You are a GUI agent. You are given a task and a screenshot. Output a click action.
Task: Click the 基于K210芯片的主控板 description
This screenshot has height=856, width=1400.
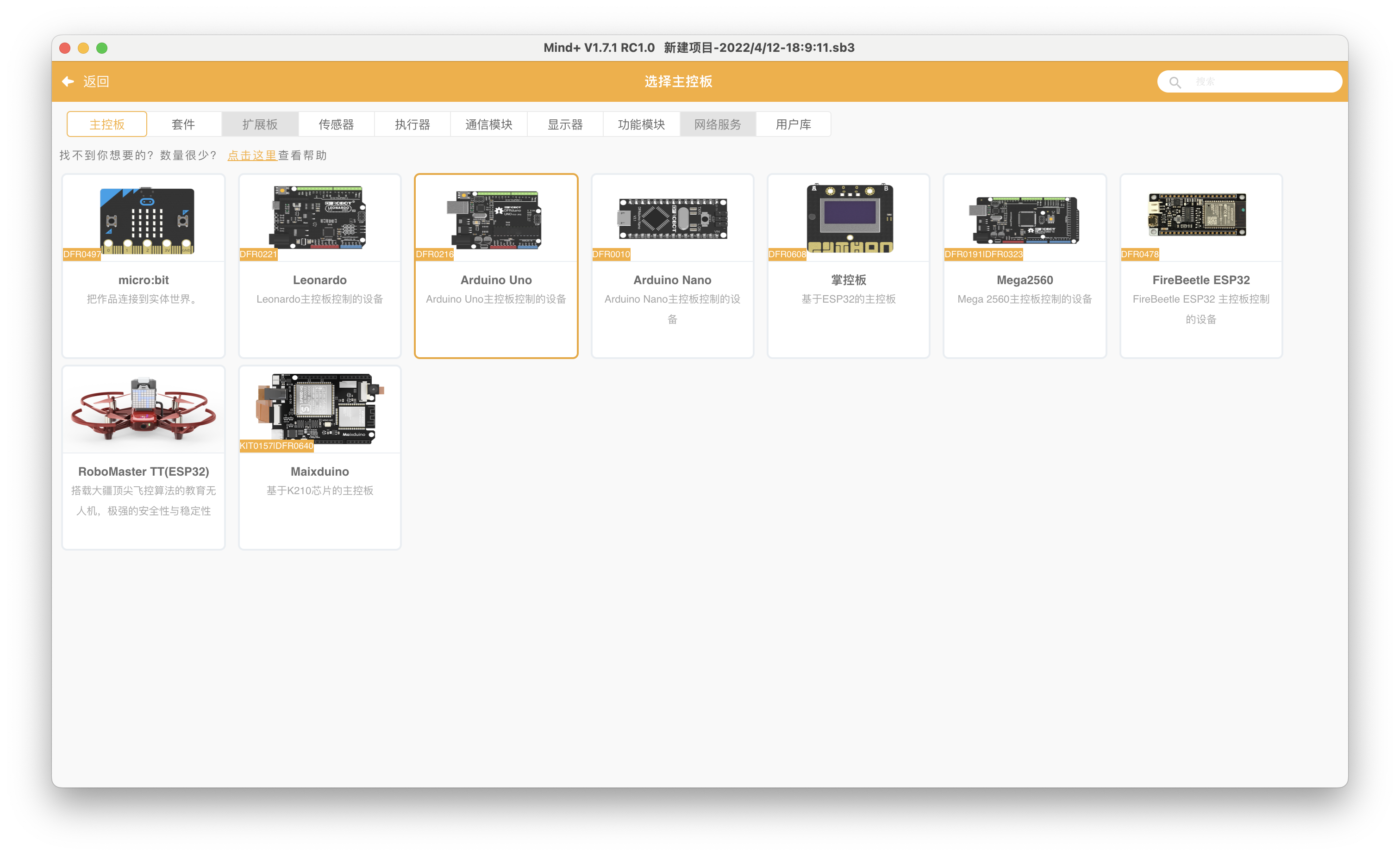320,490
